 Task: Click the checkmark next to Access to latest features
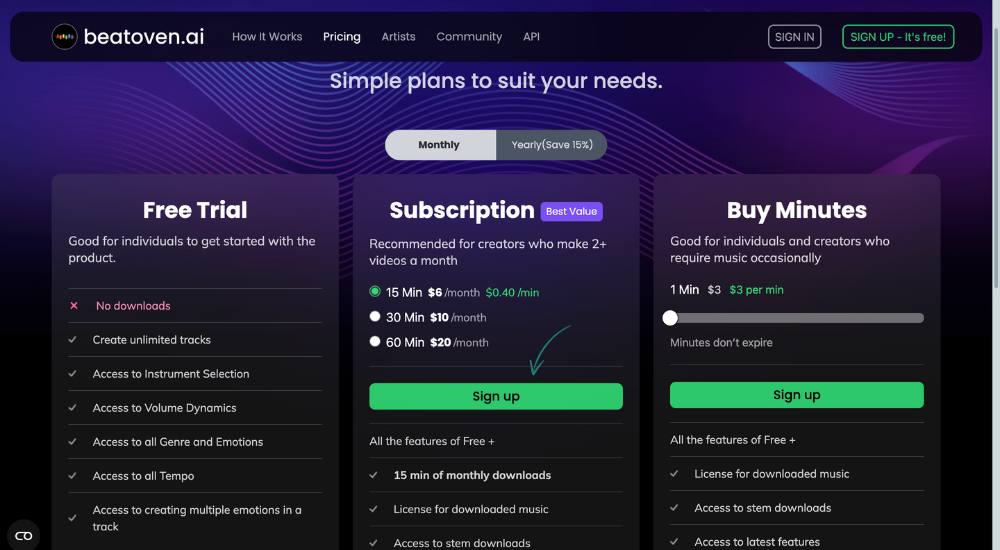[x=674, y=542]
